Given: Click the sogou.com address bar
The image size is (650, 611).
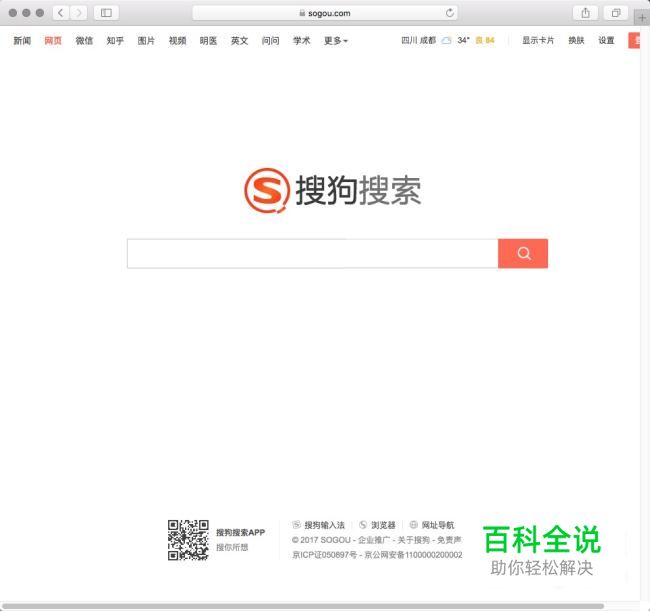Looking at the screenshot, I should [325, 13].
